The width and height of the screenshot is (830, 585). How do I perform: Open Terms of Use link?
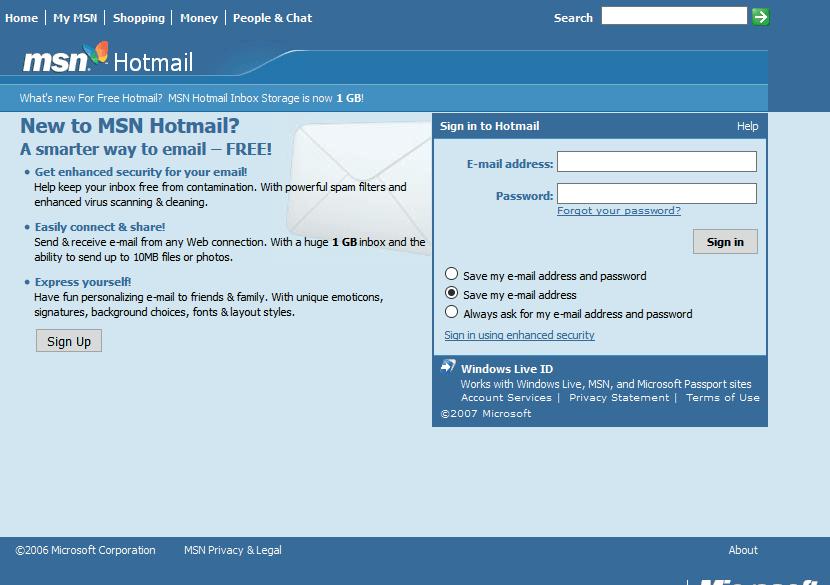pyautogui.click(x=723, y=398)
